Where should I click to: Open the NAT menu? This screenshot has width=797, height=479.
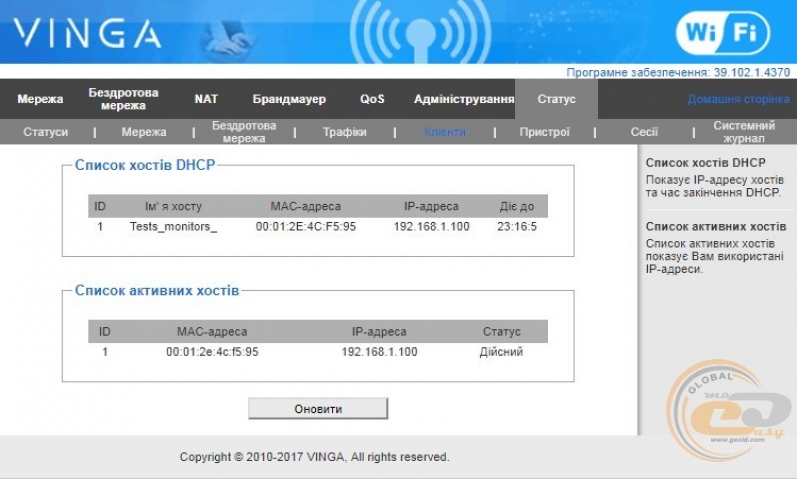click(x=206, y=99)
